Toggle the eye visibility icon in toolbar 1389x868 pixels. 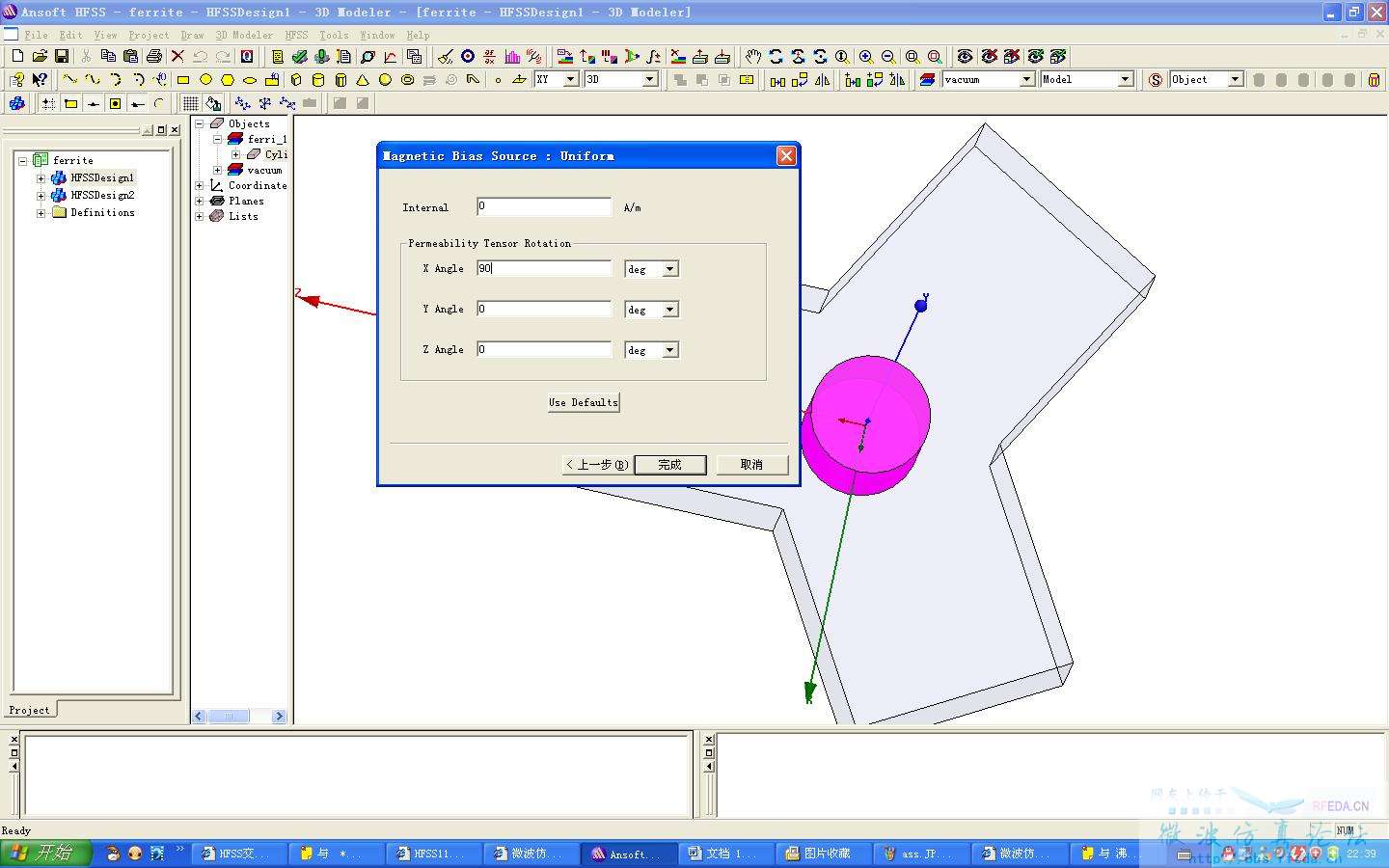click(965, 57)
